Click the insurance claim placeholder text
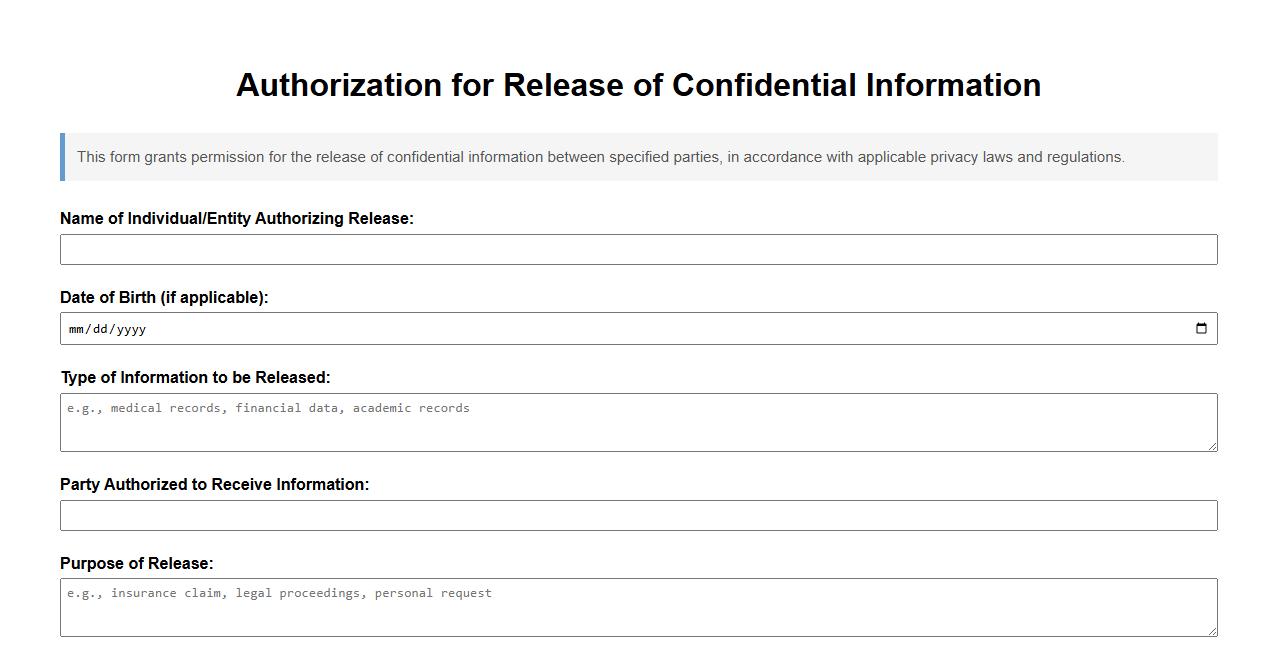Viewport: 1278px width, 650px height. (x=279, y=593)
